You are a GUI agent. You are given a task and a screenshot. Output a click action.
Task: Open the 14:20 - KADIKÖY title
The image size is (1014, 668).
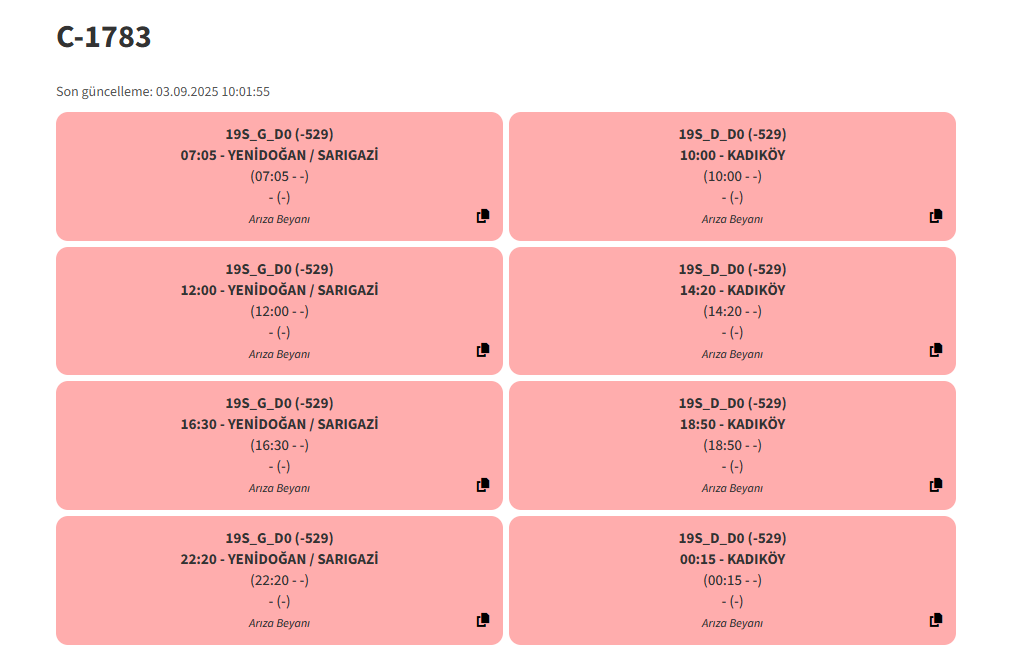732,290
